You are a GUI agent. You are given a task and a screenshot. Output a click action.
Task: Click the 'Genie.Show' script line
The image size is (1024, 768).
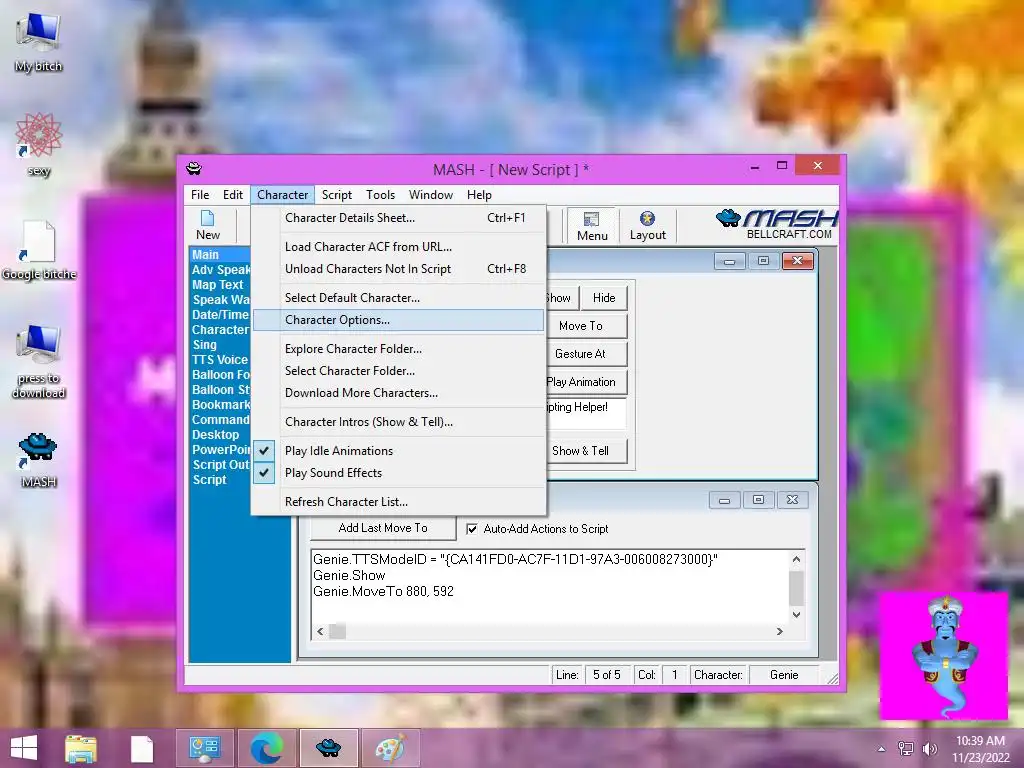click(x=349, y=575)
